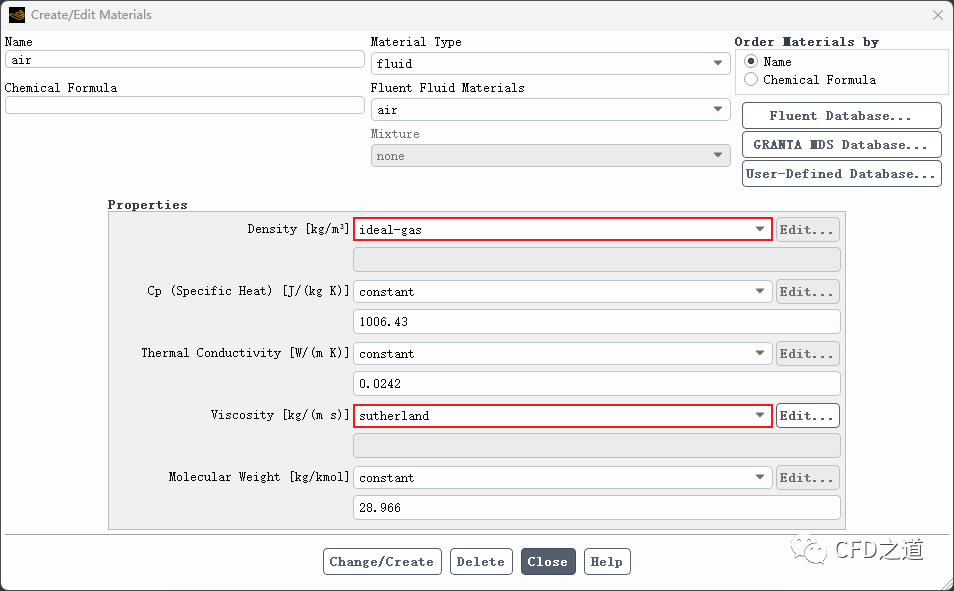
Task: Open Thermal Conductivity method dropdown
Action: coord(562,354)
